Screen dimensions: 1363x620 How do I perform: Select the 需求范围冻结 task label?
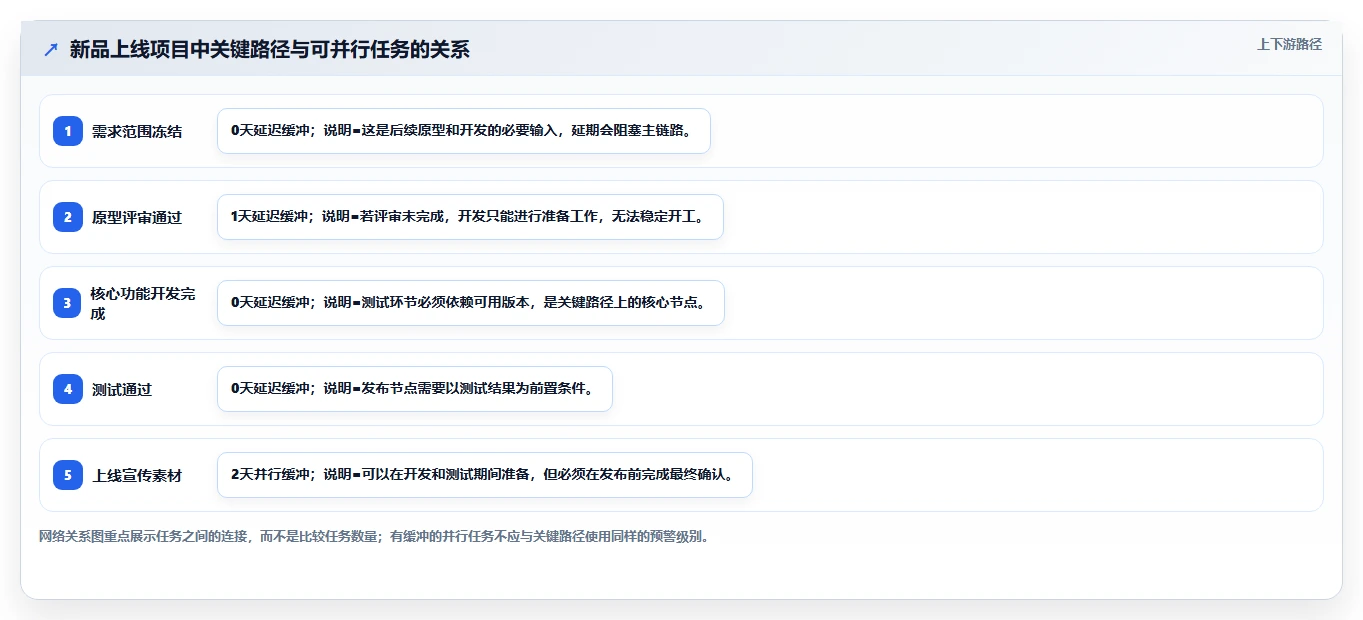click(x=137, y=131)
